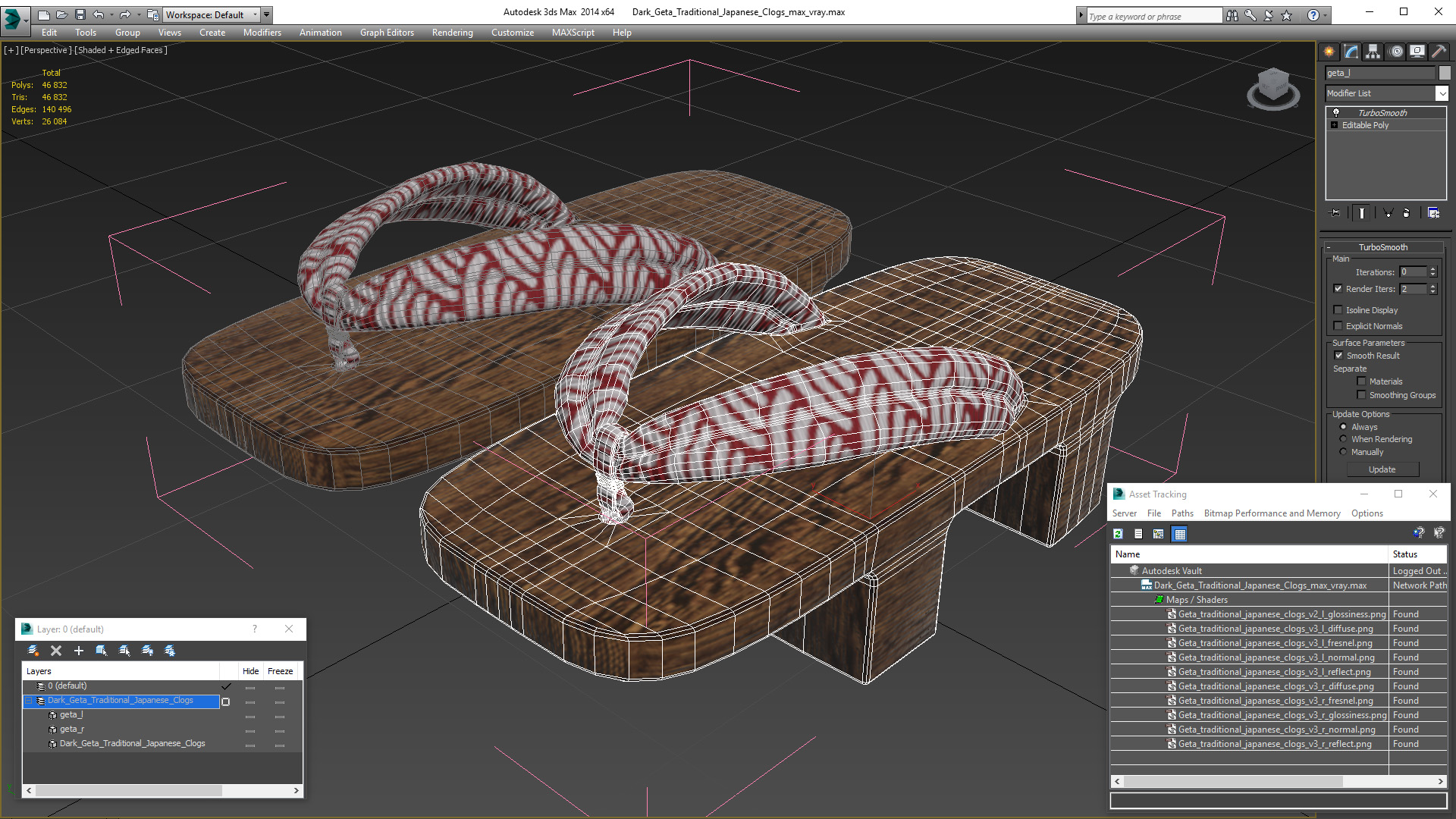Viewport: 1456px width, 819px height.
Task: Open Bitmap Performance and Memory menu
Action: pyautogui.click(x=1272, y=513)
